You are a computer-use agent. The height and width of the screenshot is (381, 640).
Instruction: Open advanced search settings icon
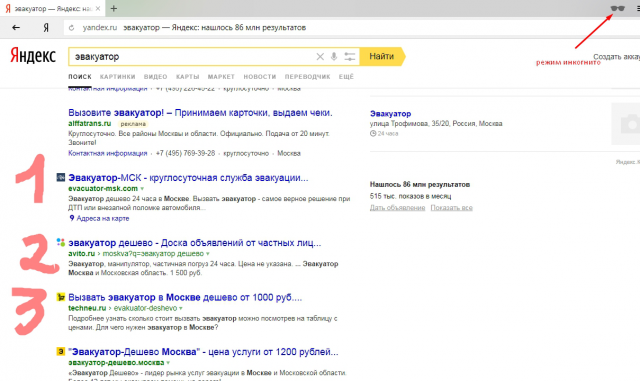[350, 57]
